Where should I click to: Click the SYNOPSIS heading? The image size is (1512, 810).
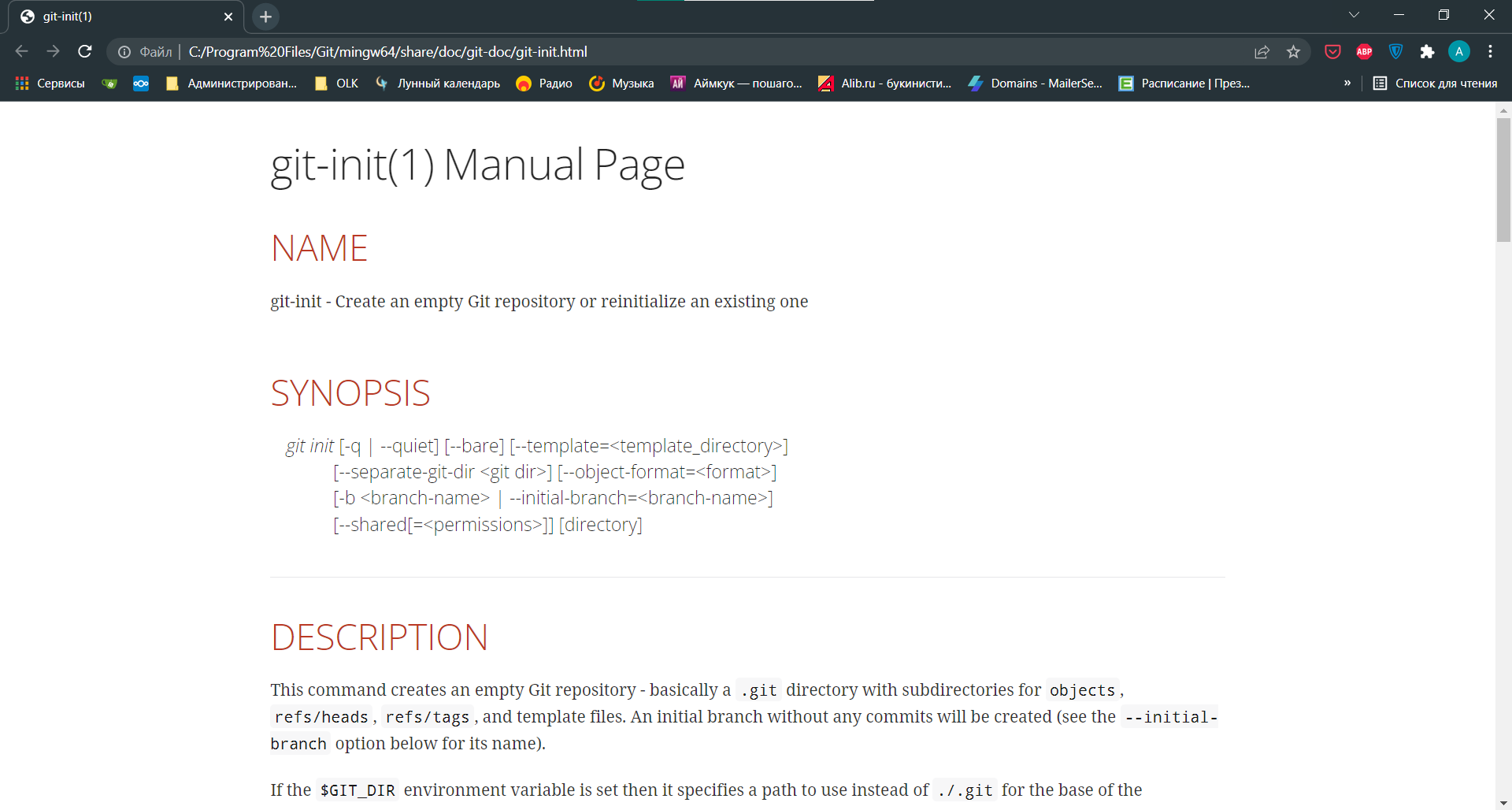[x=350, y=393]
